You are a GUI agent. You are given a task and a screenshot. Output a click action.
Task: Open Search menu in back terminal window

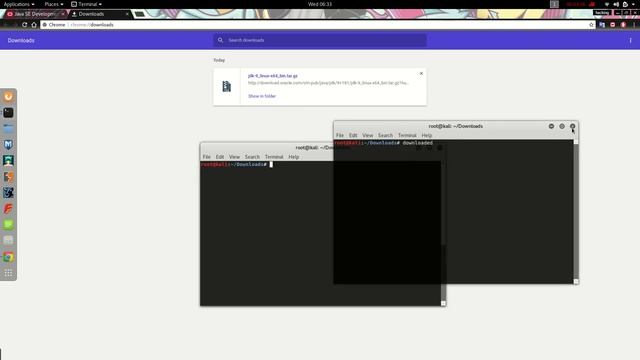point(252,157)
